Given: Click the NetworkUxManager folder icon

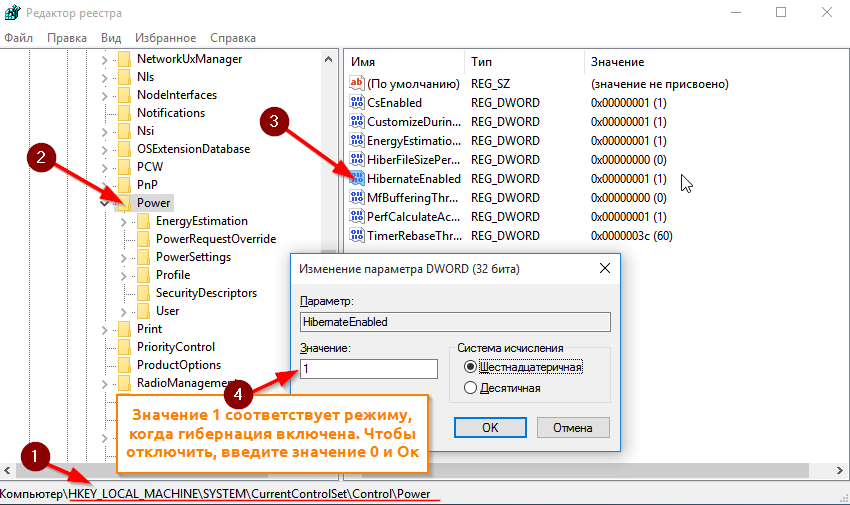Looking at the screenshot, I should point(125,59).
